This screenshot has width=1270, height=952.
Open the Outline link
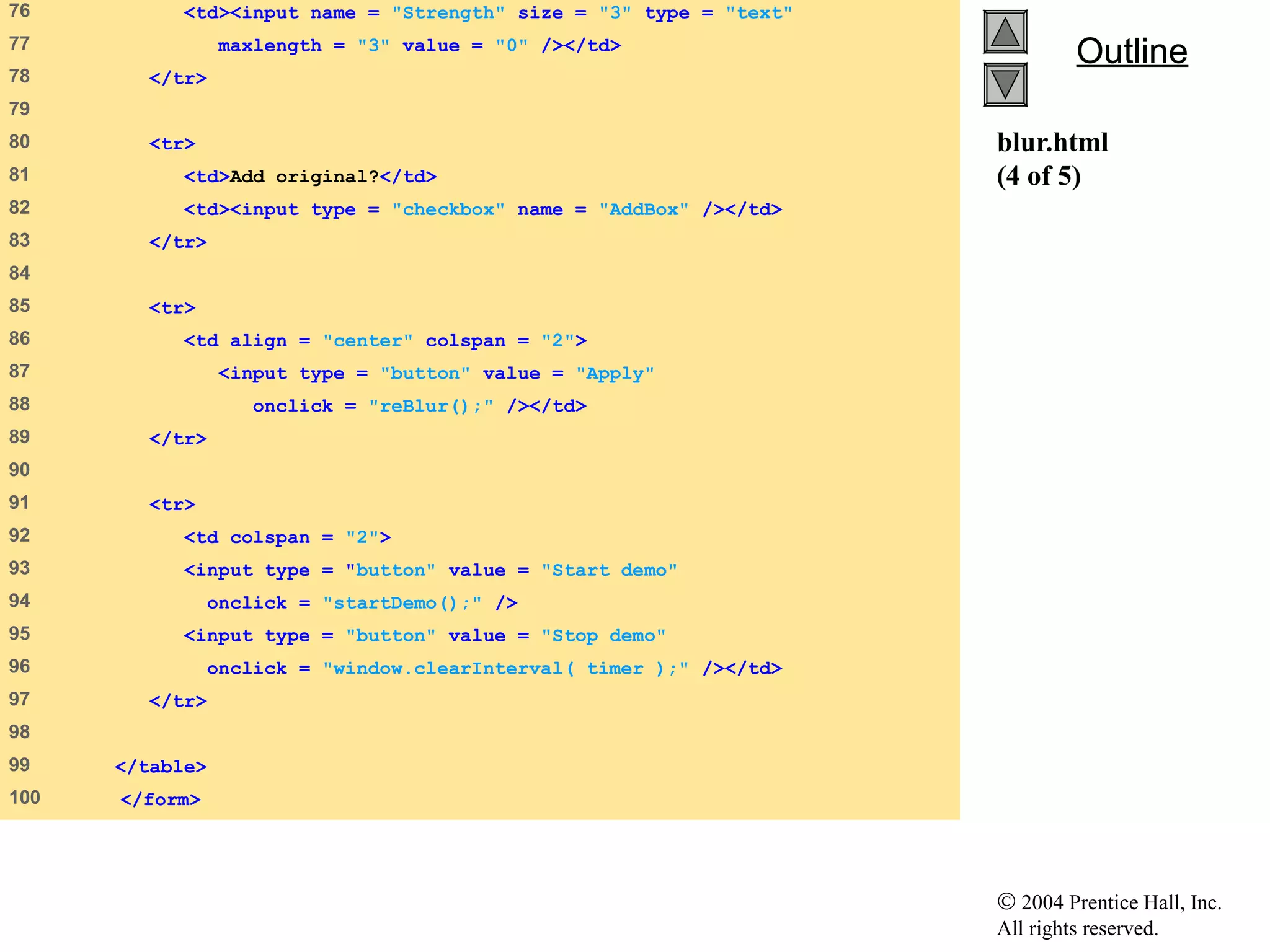tap(1132, 51)
